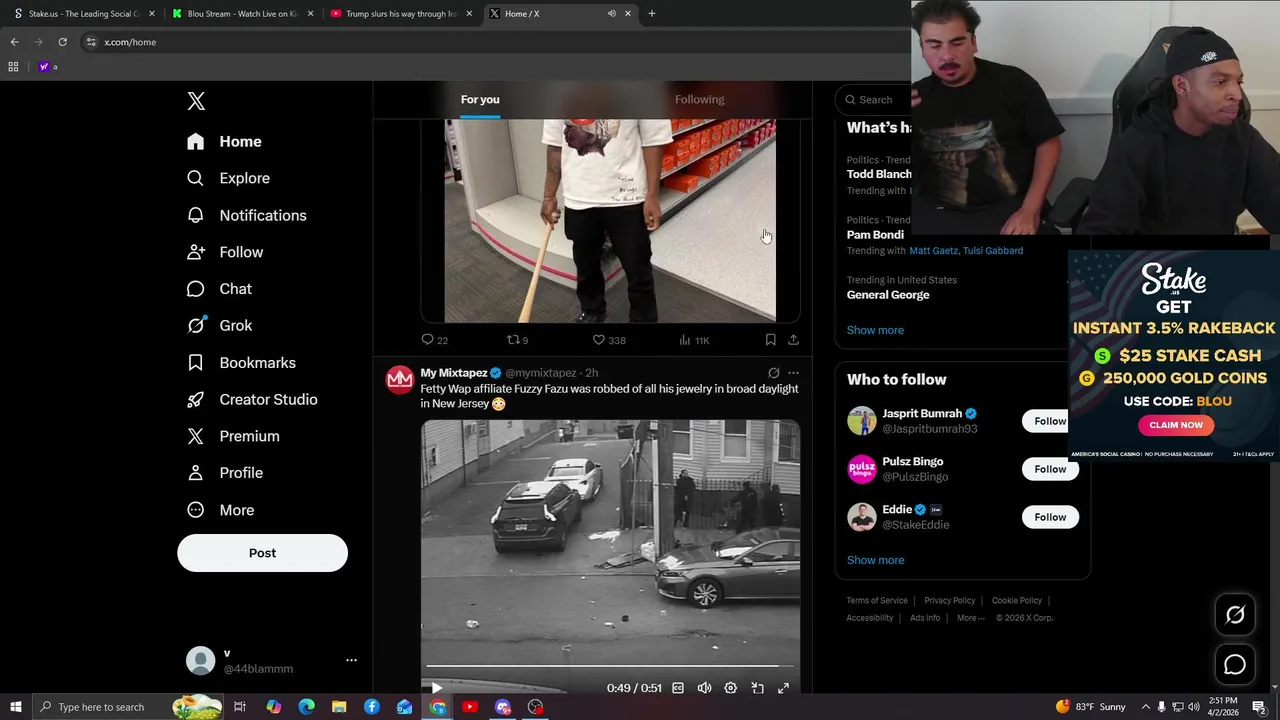Open Windows notification center
This screenshot has height=720, width=1280.
click(x=1259, y=707)
